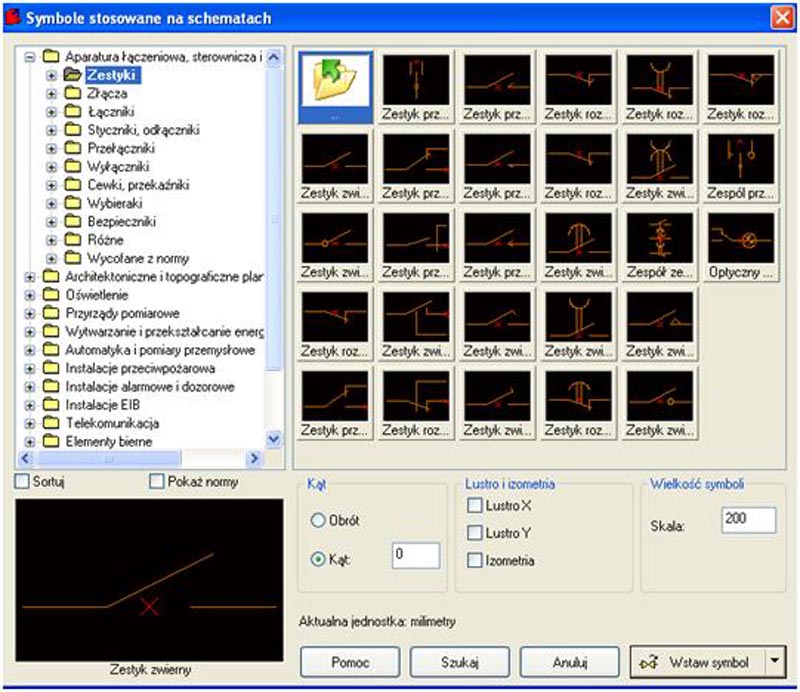This screenshot has width=800, height=692.
Task: Click the Skala value field showing 200
Action: 748,520
